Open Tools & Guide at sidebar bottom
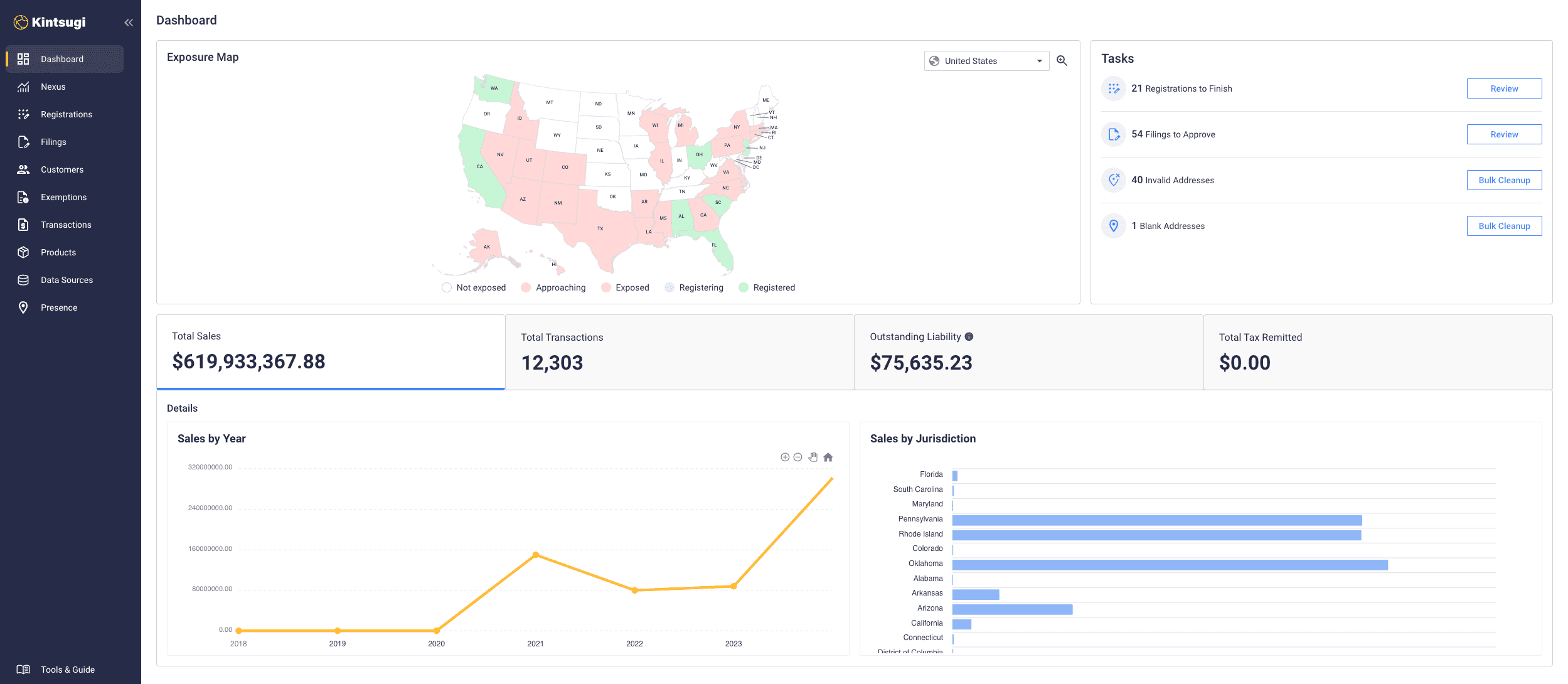This screenshot has height=684, width=1568. 67,670
